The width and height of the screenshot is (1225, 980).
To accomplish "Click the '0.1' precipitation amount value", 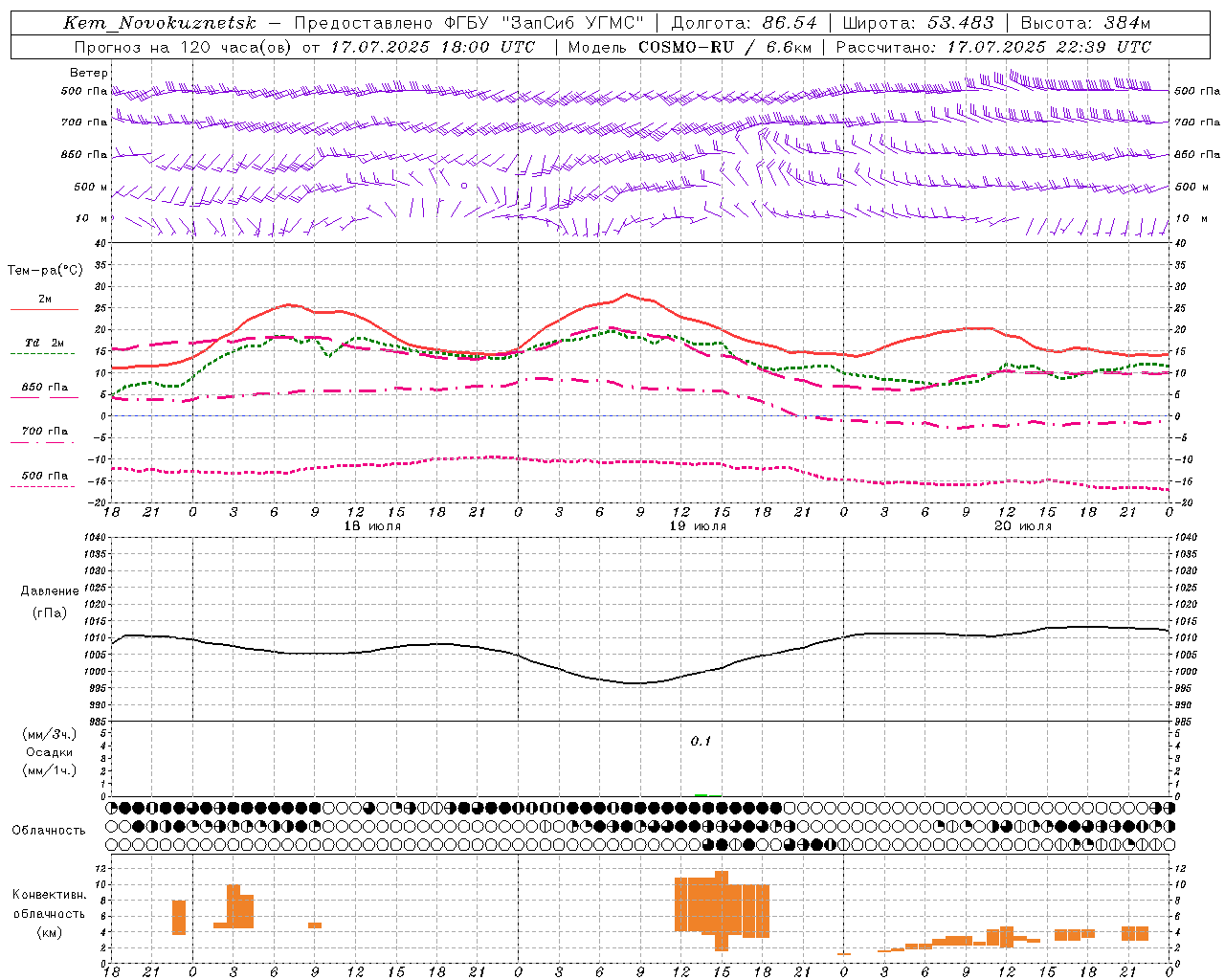I will 701,742.
